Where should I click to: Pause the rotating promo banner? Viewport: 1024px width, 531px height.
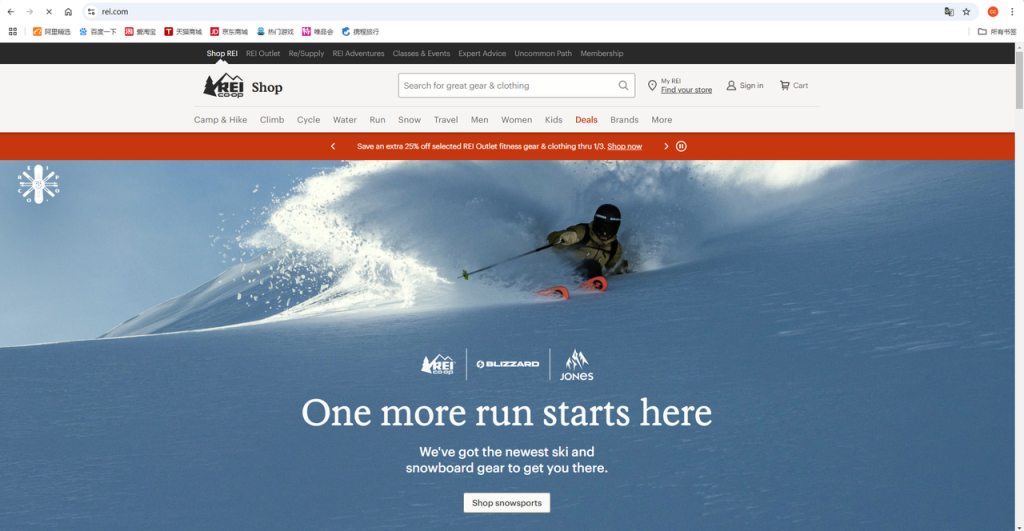pyautogui.click(x=681, y=146)
